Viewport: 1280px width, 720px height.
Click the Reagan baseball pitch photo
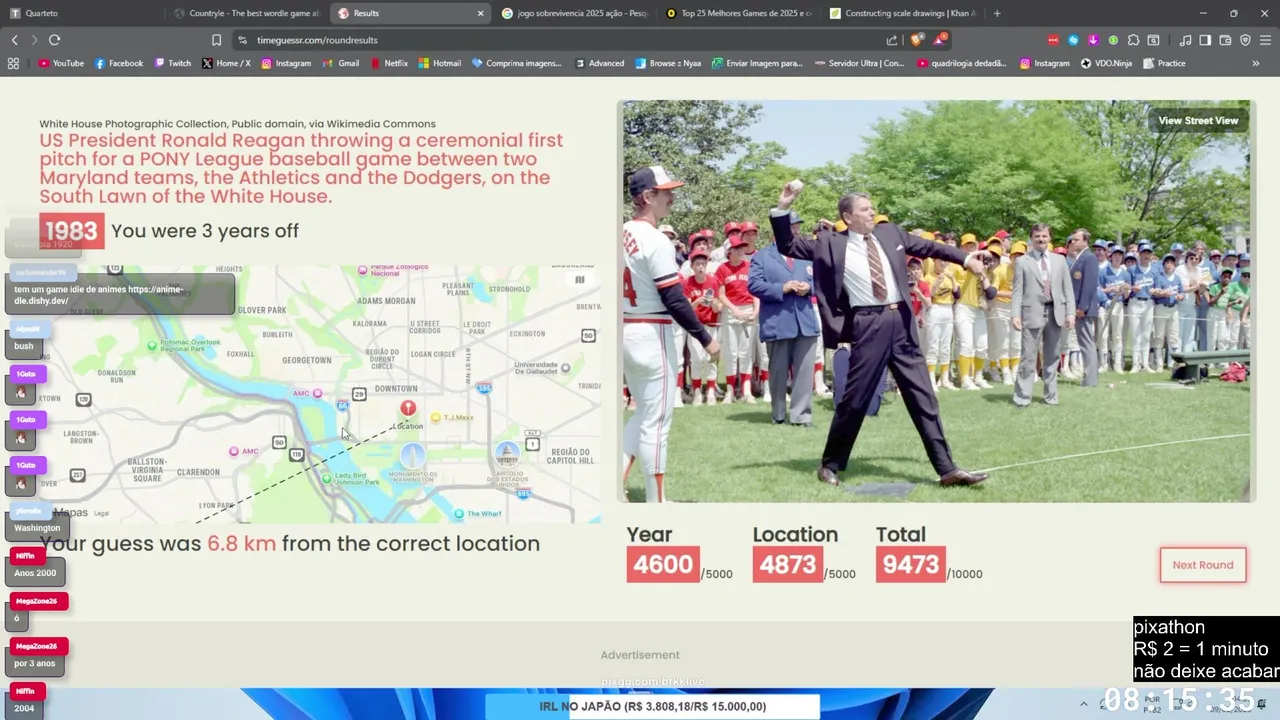click(936, 300)
